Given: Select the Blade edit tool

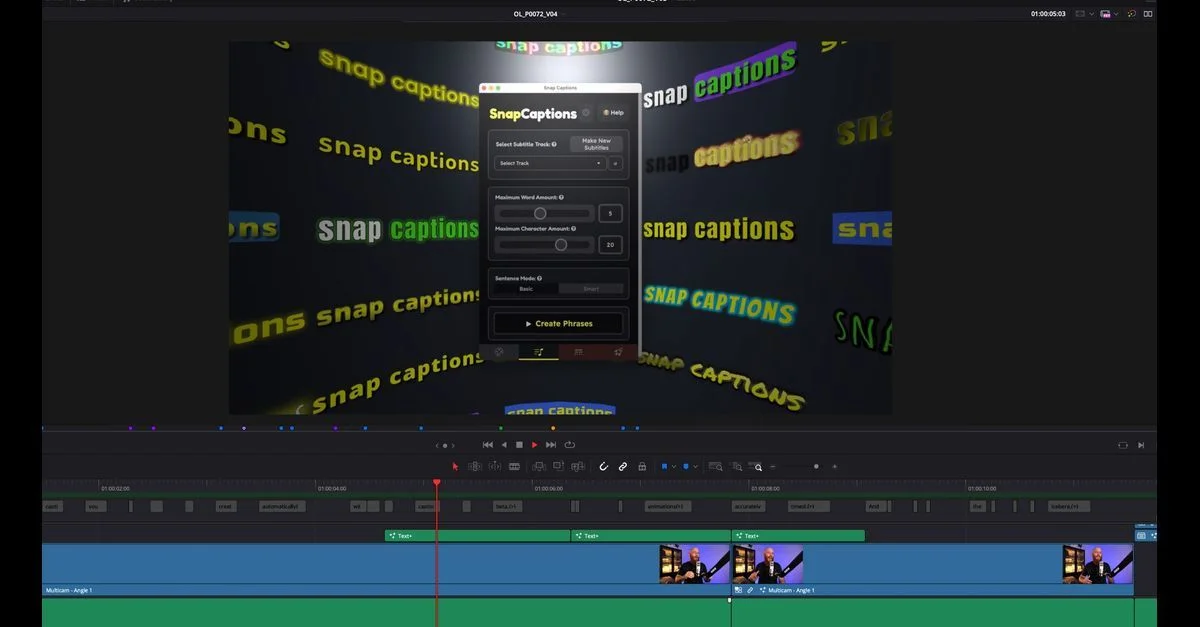Looking at the screenshot, I should 515,466.
